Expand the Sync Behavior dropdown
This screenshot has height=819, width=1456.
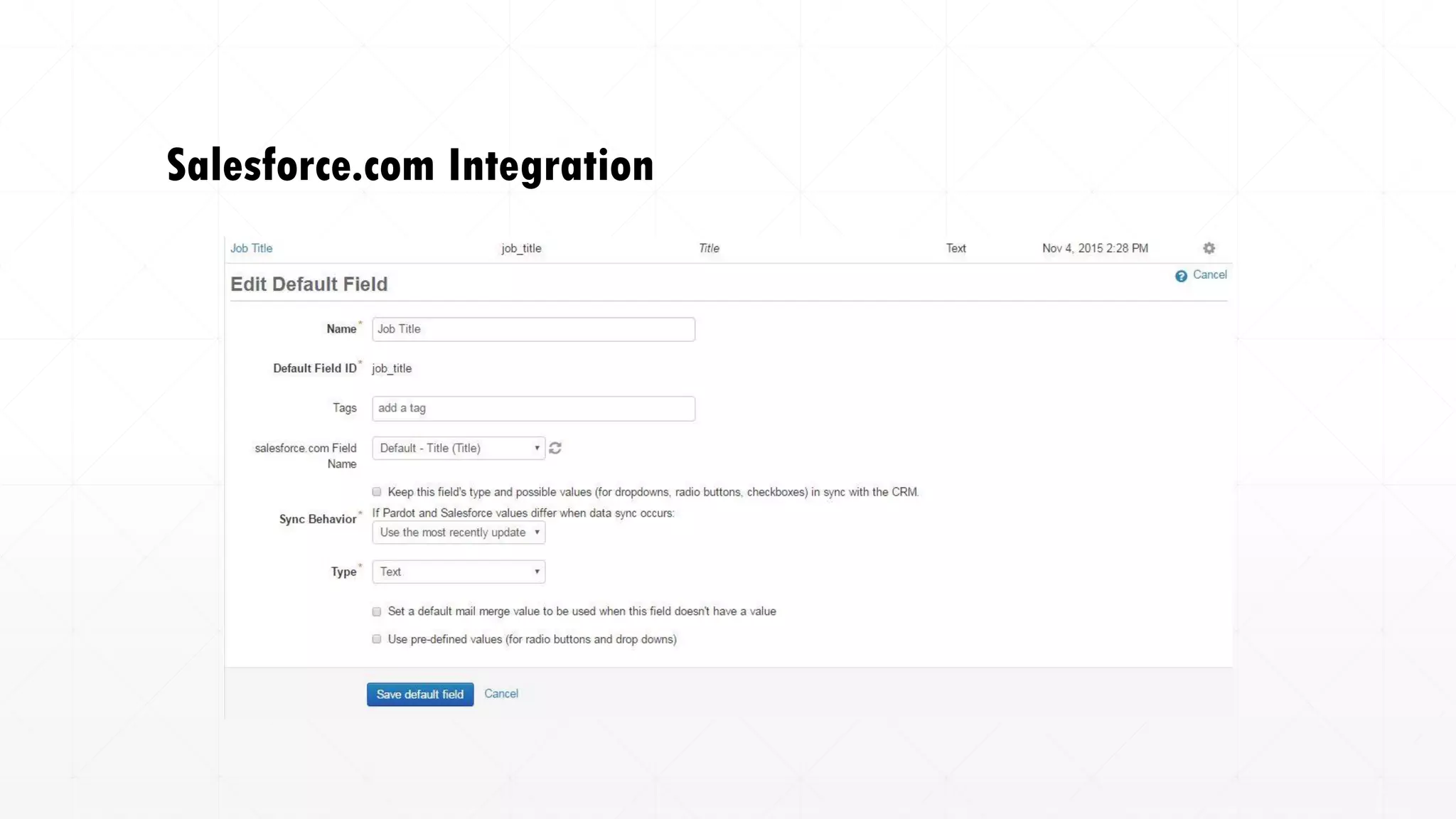459,532
